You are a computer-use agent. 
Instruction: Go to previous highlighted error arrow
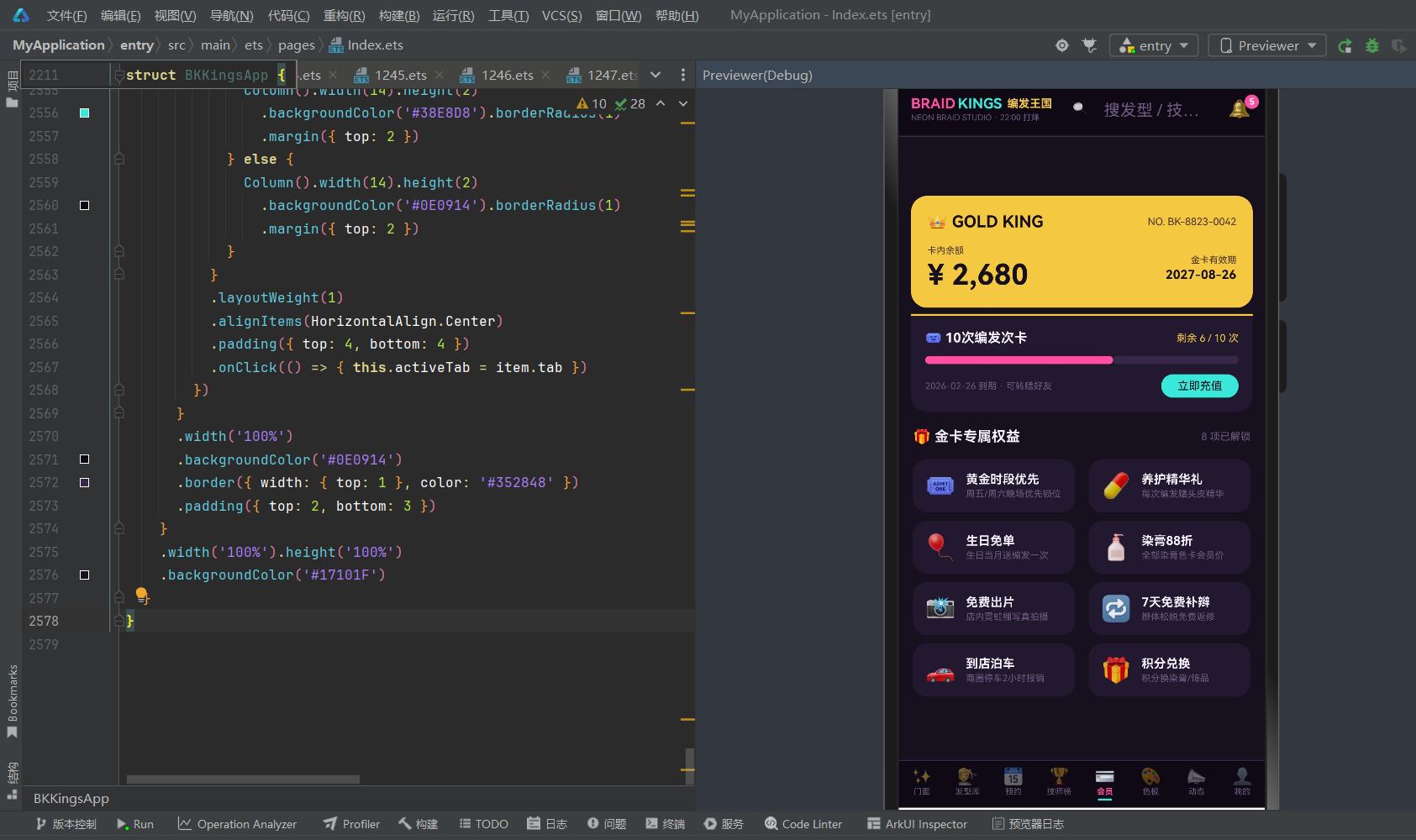pos(661,103)
